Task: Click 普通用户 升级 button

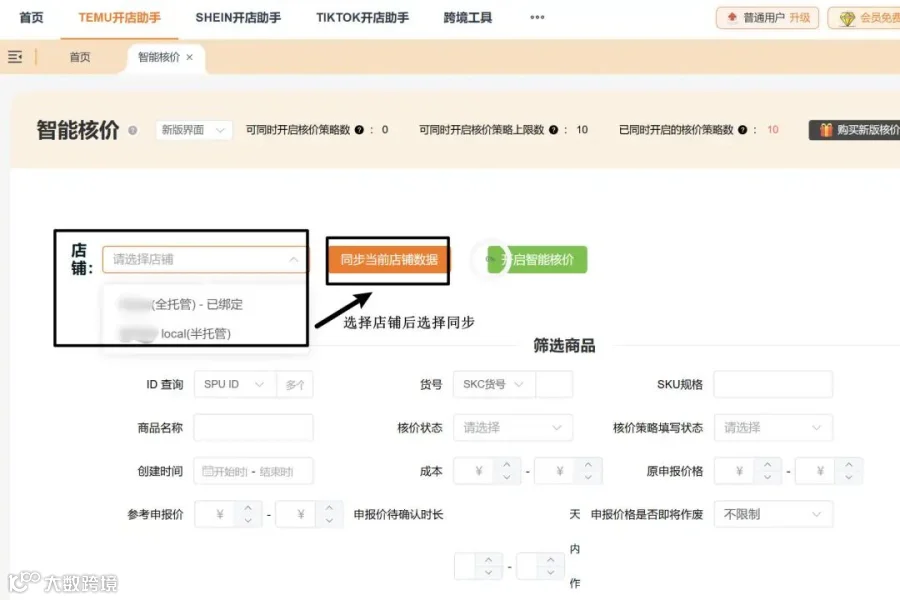Action: pos(767,18)
